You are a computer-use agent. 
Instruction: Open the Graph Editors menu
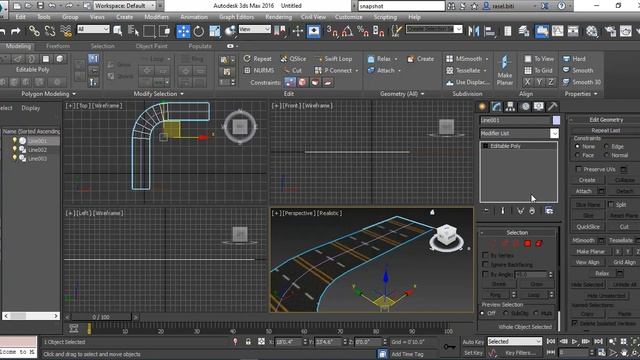pos(236,17)
